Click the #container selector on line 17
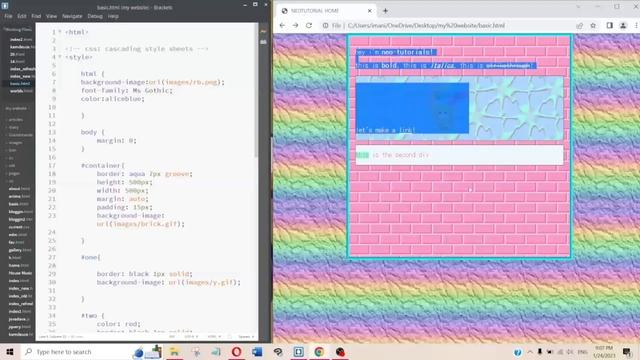 103,165
